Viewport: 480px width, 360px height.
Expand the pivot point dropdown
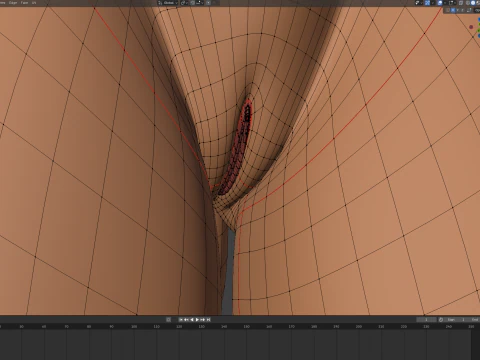point(184,3)
